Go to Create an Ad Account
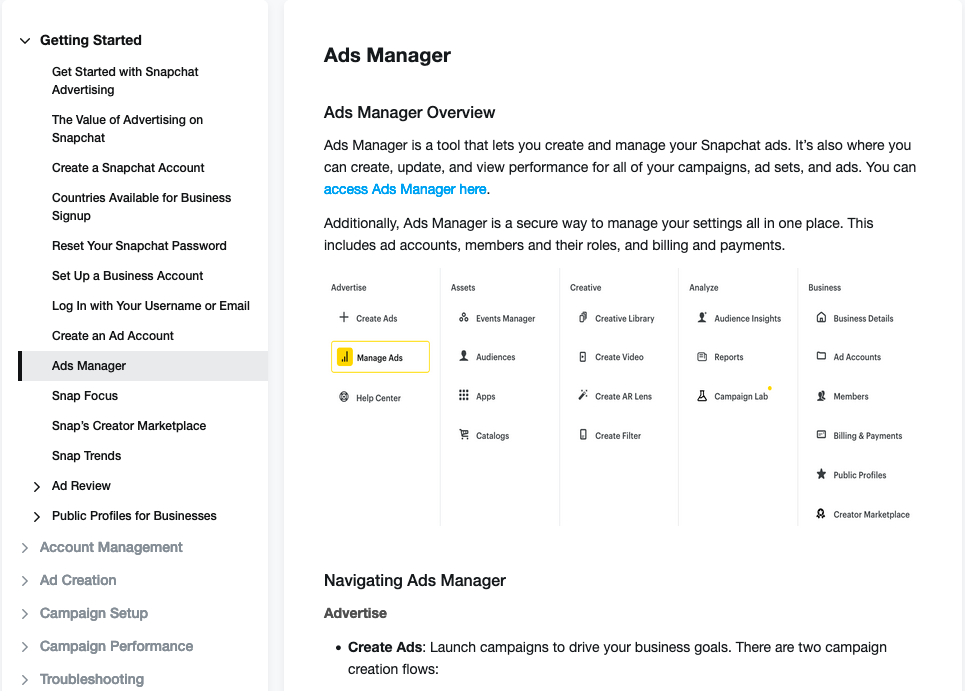This screenshot has height=691, width=965. (x=113, y=336)
